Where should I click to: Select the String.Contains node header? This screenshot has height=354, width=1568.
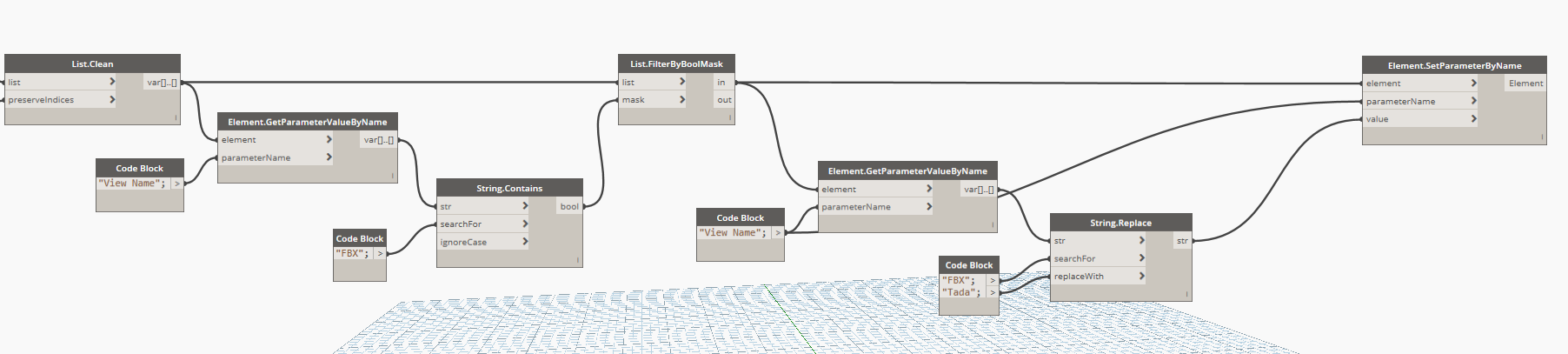pos(509,188)
